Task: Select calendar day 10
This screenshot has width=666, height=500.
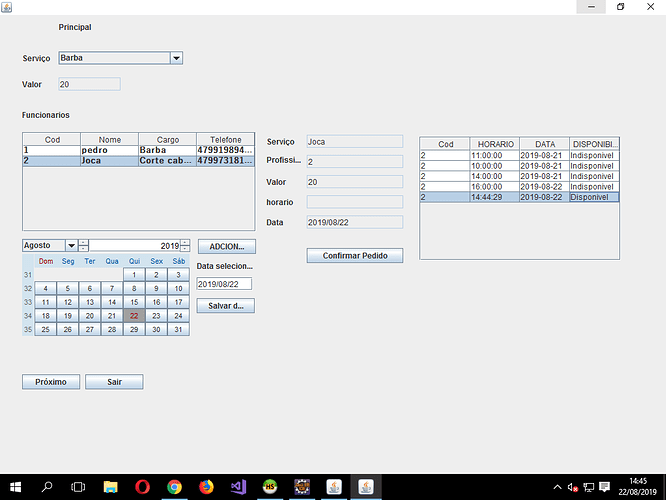Action: 178,288
